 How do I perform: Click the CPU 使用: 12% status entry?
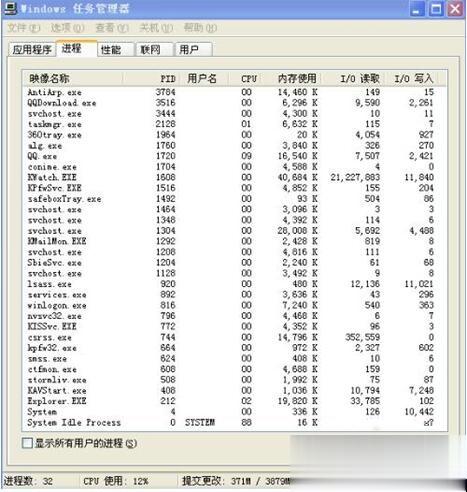[115, 481]
